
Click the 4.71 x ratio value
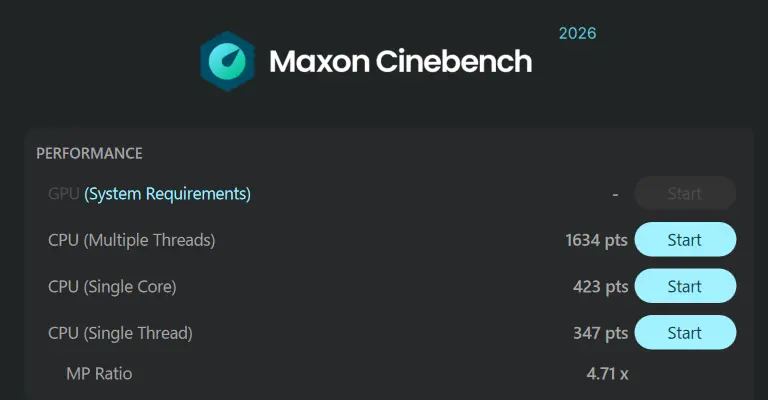point(607,374)
